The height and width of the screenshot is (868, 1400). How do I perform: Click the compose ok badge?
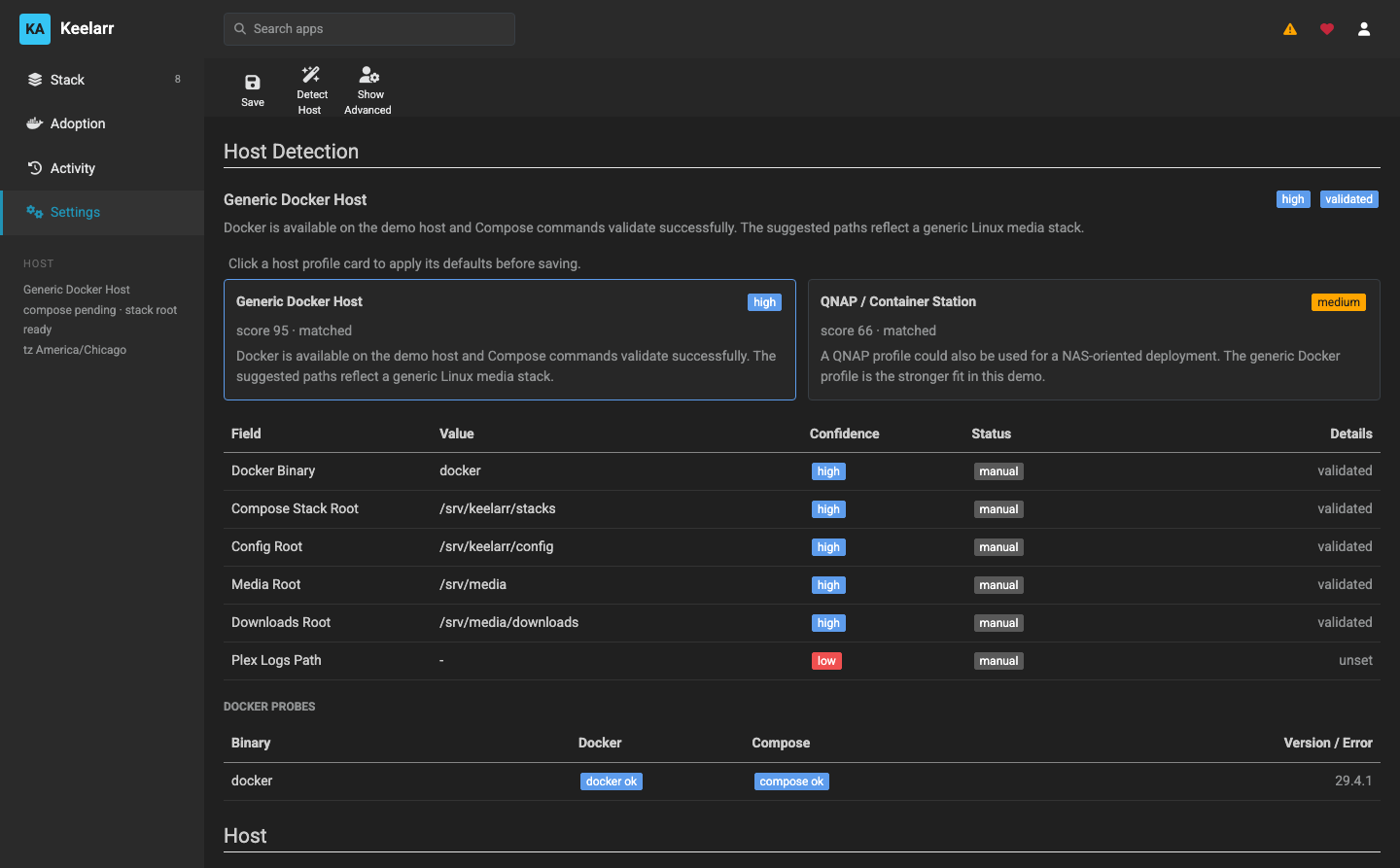791,781
